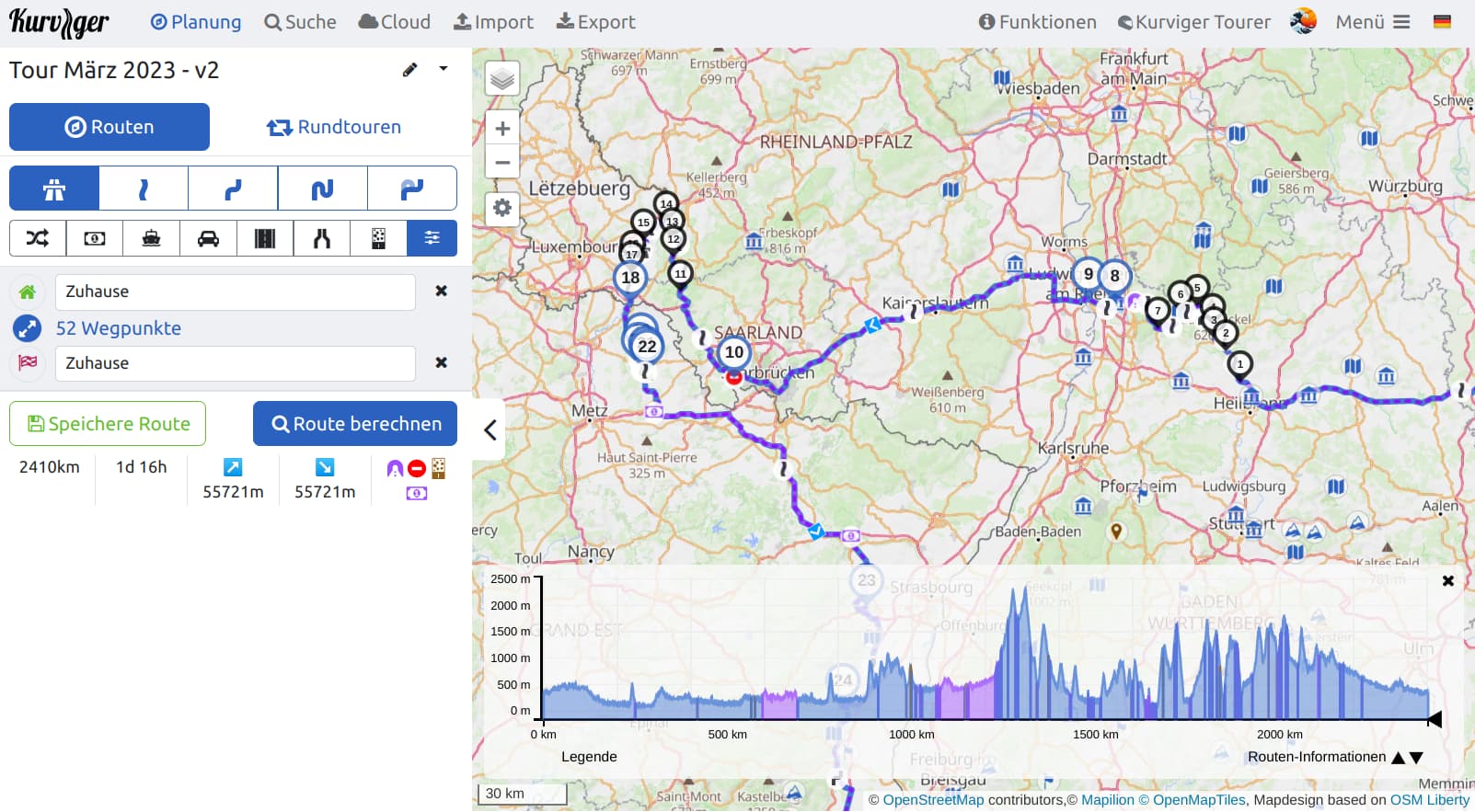Click Legende in elevation panel

pyautogui.click(x=589, y=757)
